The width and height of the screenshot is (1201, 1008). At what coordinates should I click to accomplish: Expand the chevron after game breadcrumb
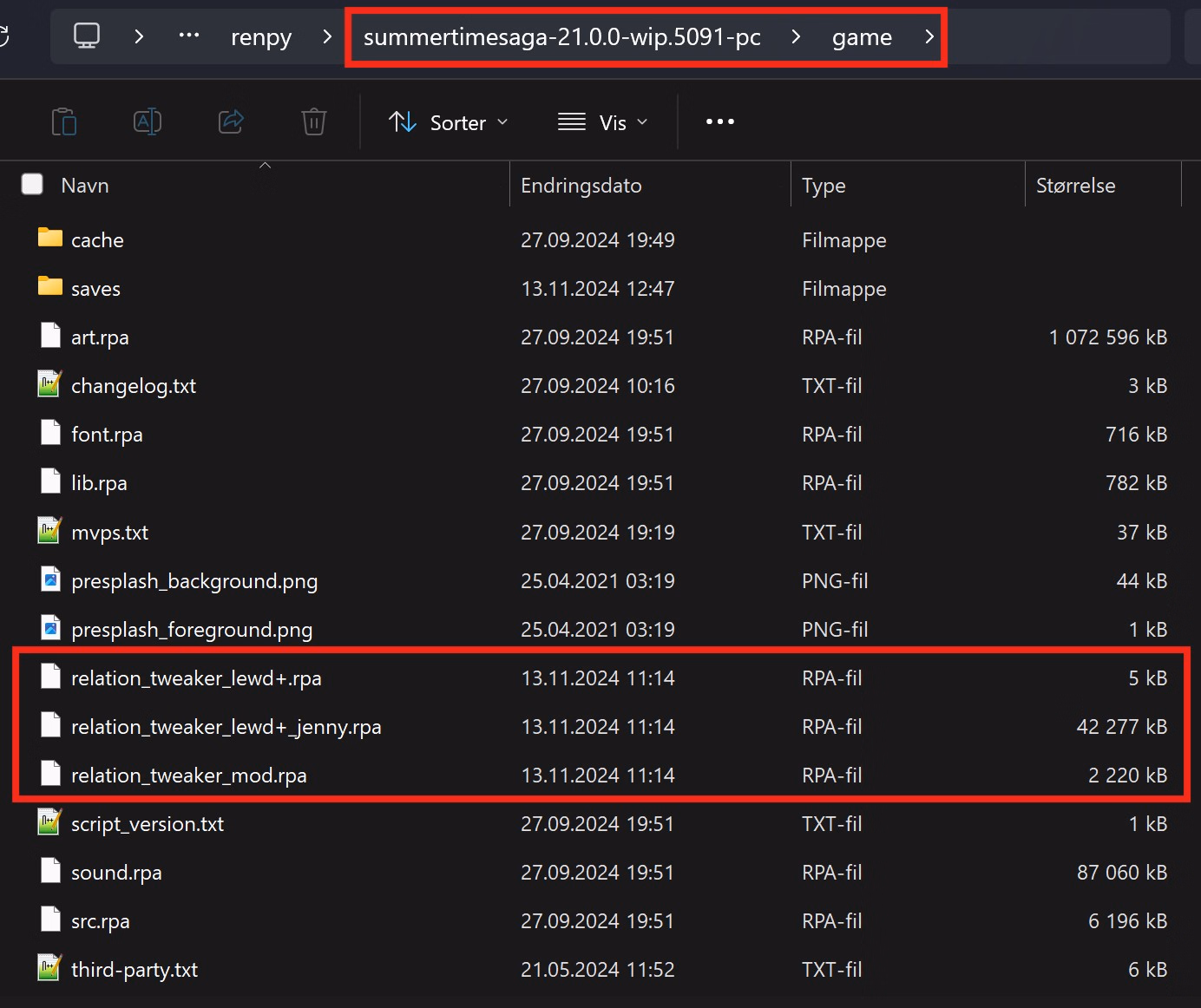(929, 36)
